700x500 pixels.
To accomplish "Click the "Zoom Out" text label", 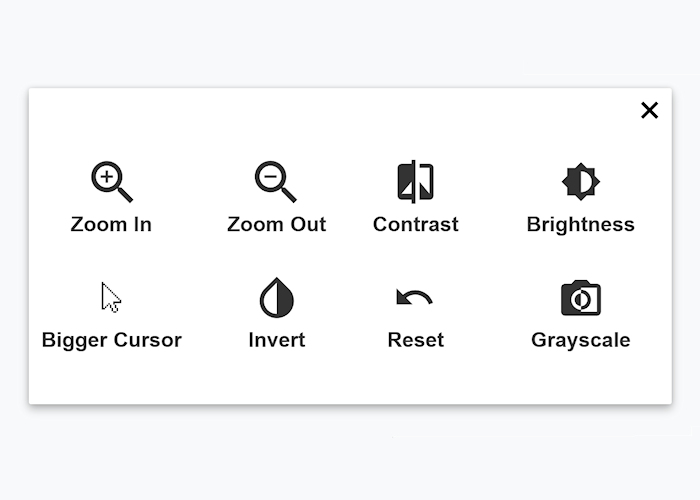I will [276, 224].
